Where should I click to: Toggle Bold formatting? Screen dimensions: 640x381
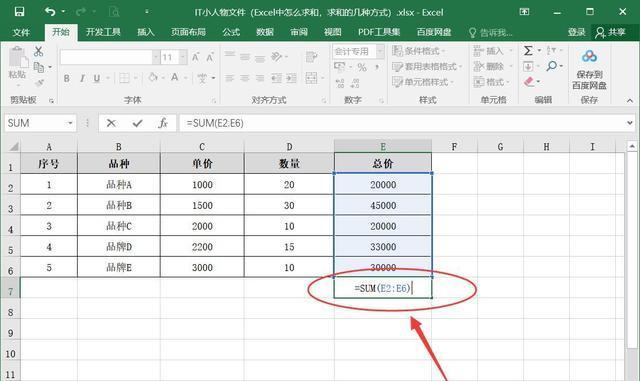pos(67,78)
